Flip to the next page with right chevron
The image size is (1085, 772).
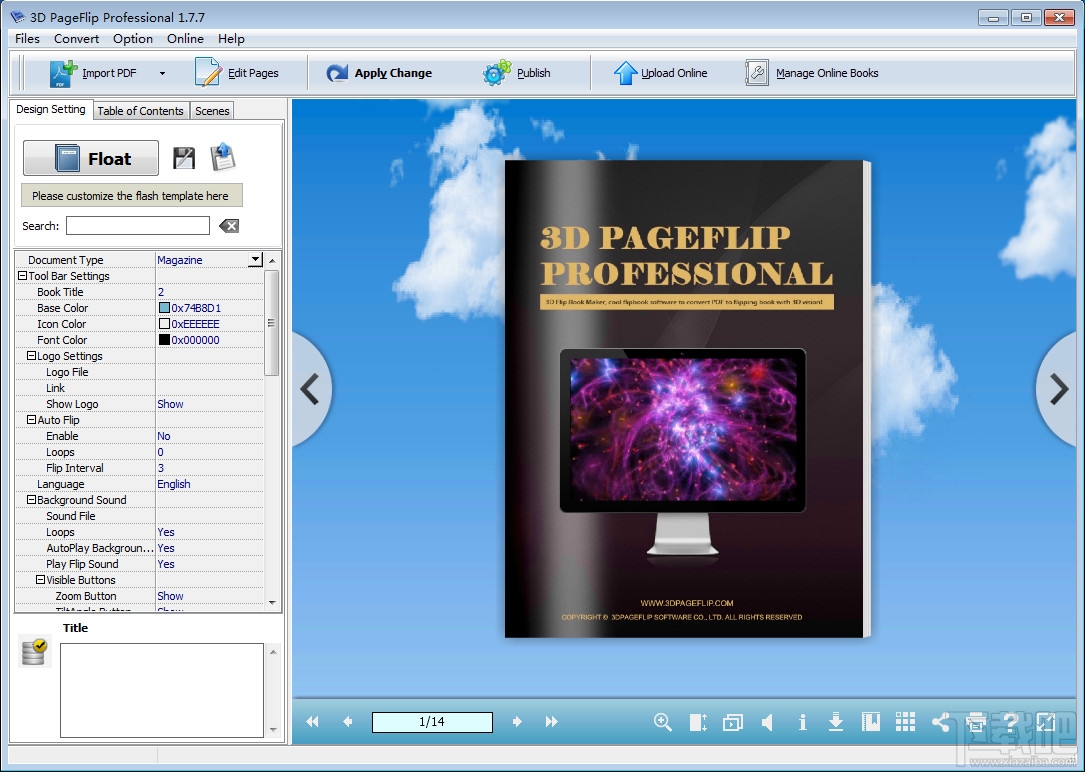1058,389
